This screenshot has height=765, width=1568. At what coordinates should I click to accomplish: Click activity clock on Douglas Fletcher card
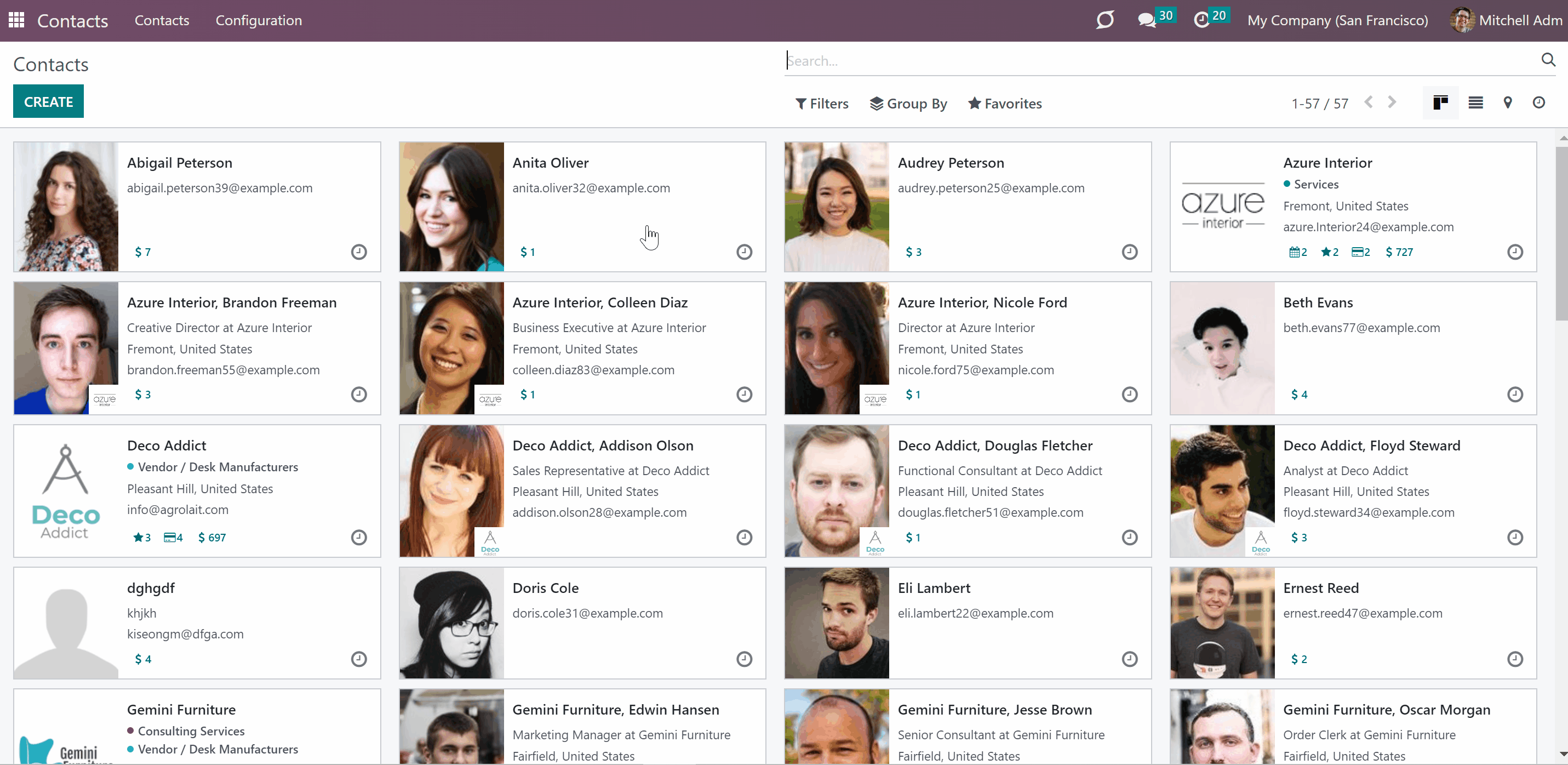click(1130, 537)
